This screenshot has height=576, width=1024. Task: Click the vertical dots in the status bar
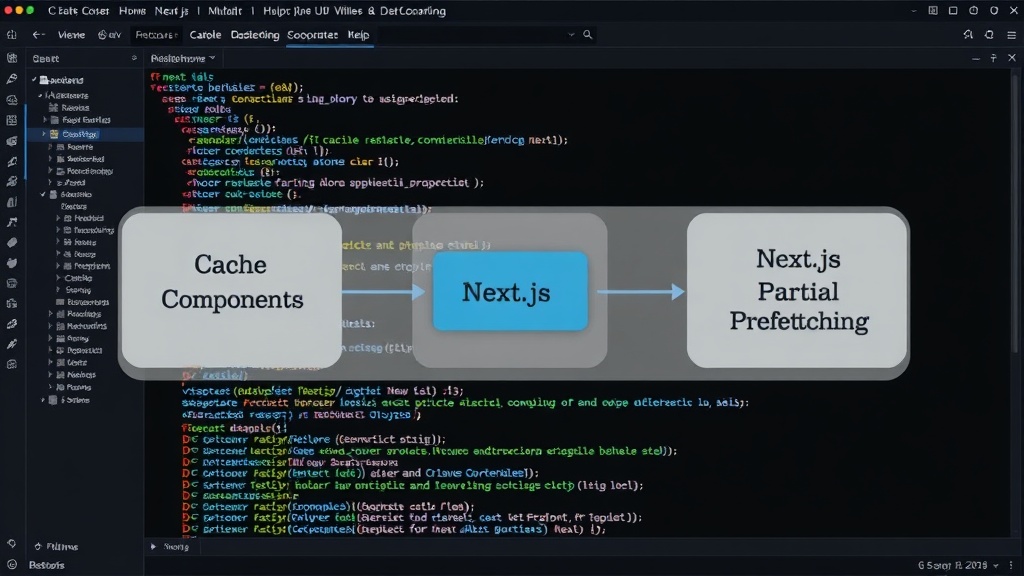1011,565
